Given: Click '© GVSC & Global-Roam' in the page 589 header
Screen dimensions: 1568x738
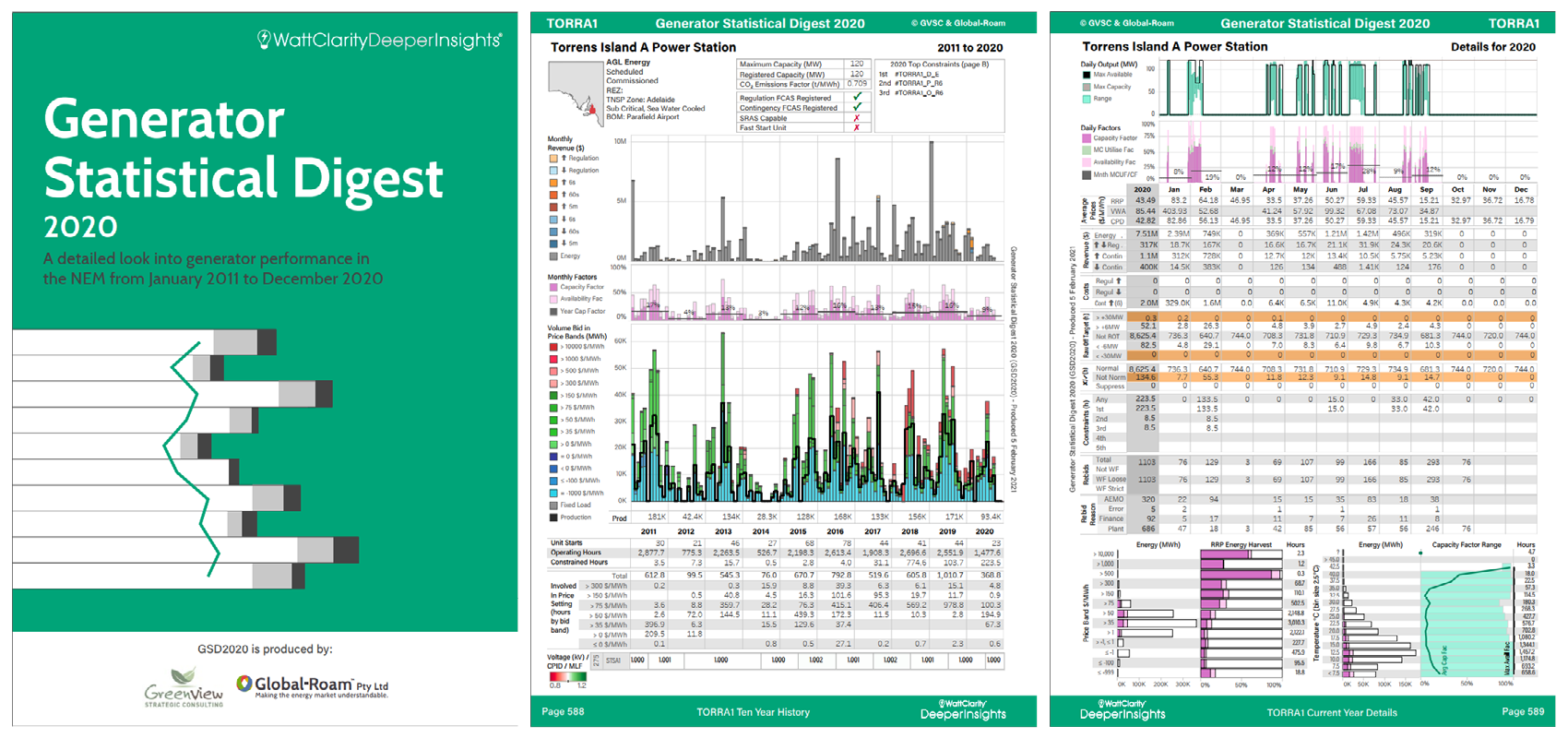Looking at the screenshot, I should [1126, 23].
